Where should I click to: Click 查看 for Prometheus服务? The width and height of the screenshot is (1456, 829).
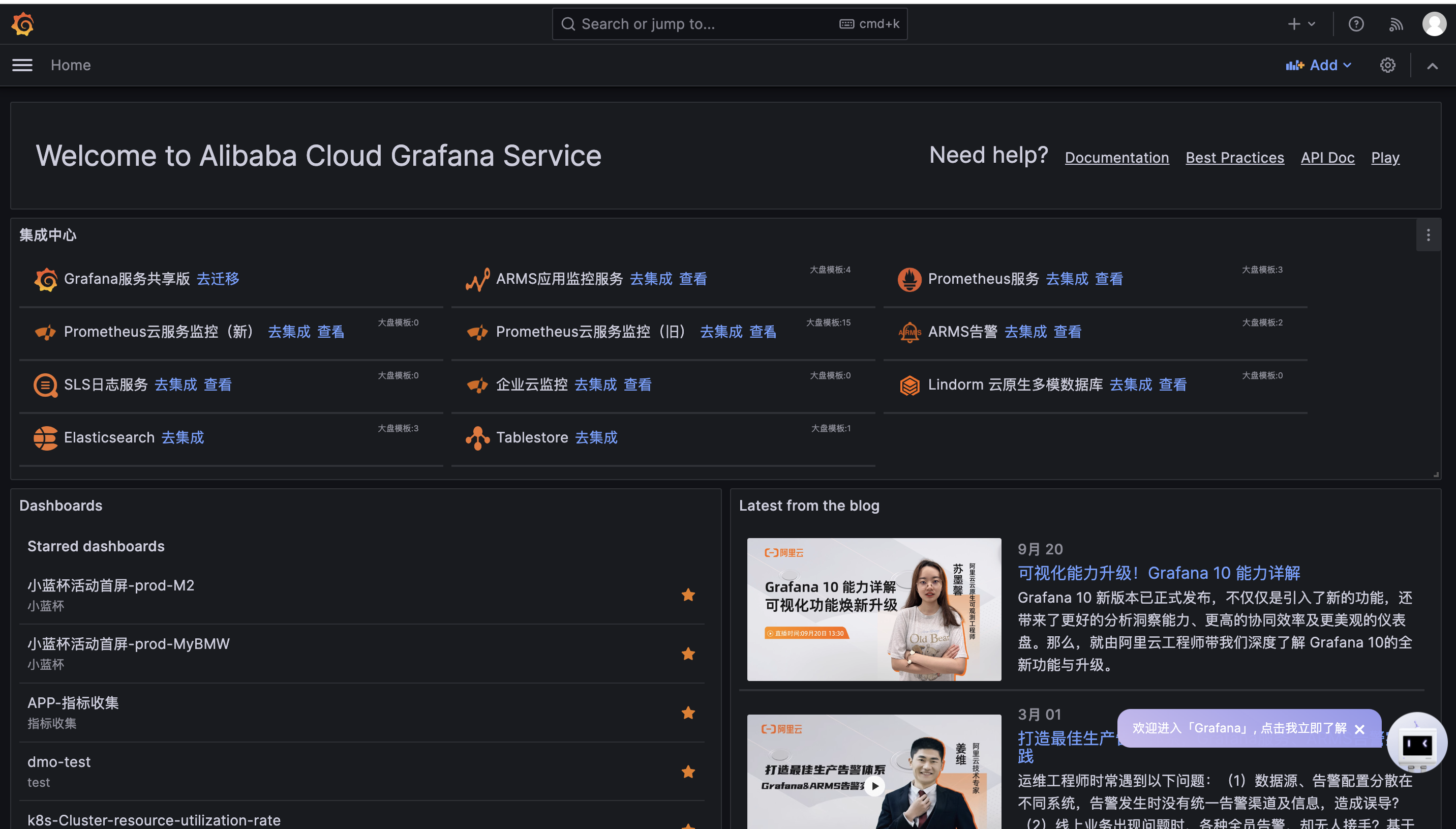coord(1109,279)
